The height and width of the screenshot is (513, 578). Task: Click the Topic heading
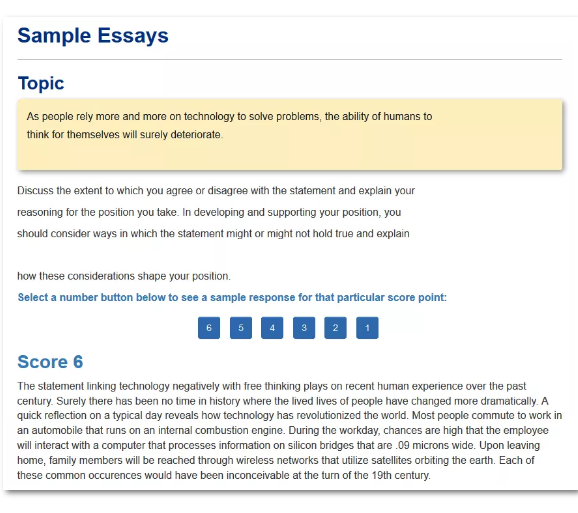coord(41,83)
